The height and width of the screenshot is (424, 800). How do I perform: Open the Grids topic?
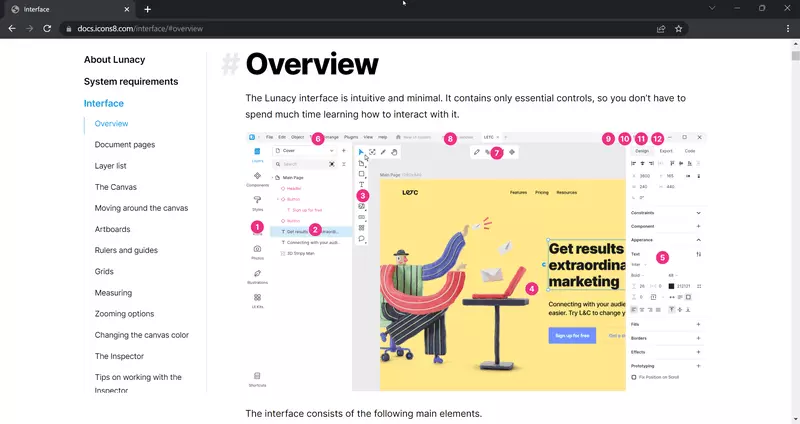click(x=104, y=271)
